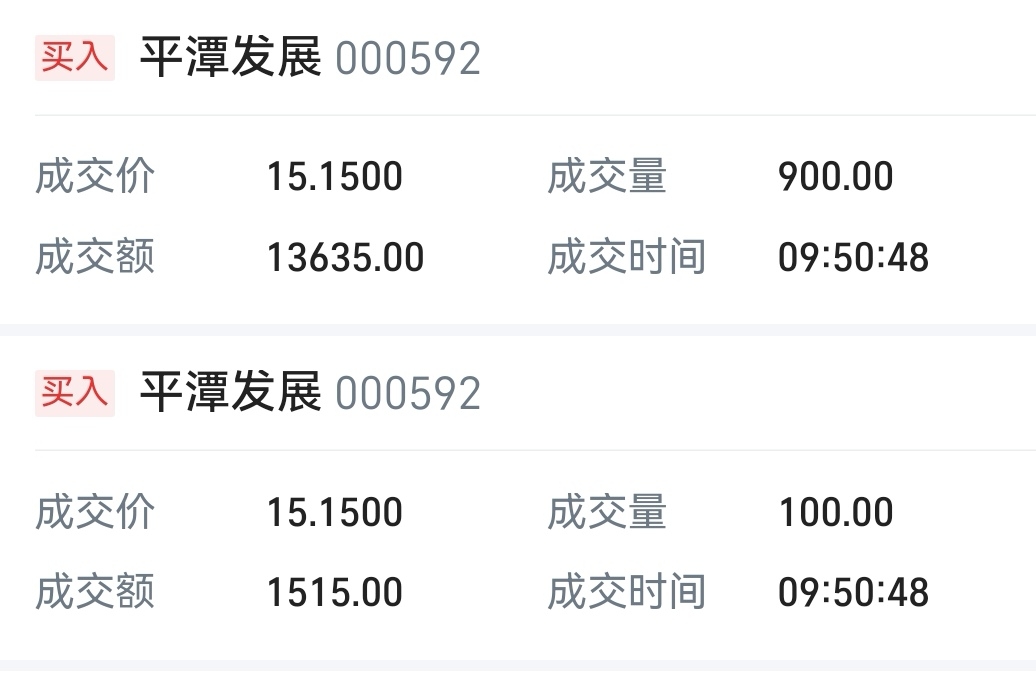Tap the 成交价 label in the first record
The height and width of the screenshot is (697, 1036).
tap(95, 177)
